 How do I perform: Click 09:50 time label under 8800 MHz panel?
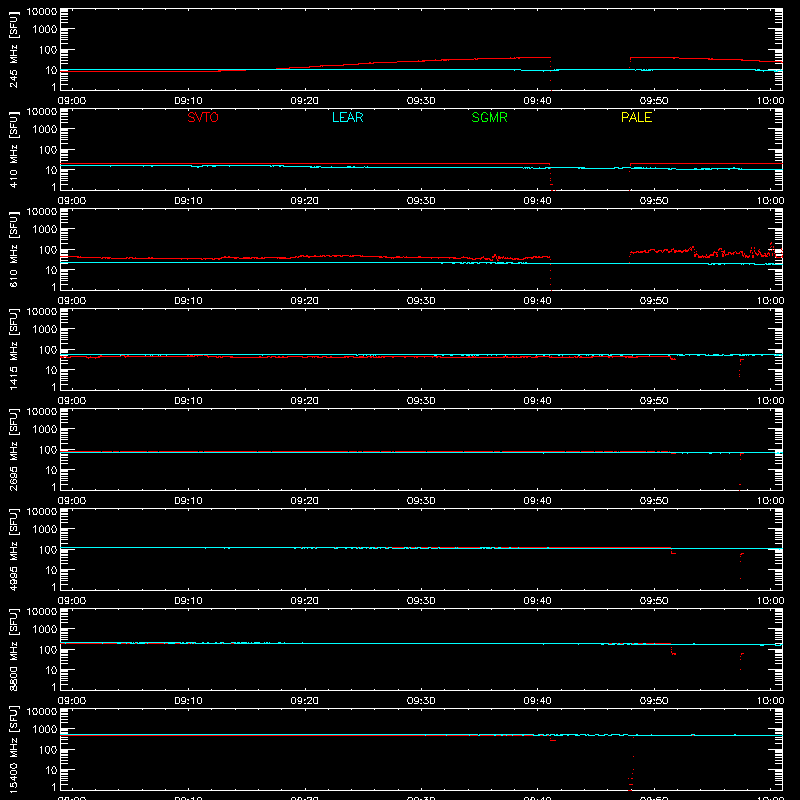click(654, 701)
